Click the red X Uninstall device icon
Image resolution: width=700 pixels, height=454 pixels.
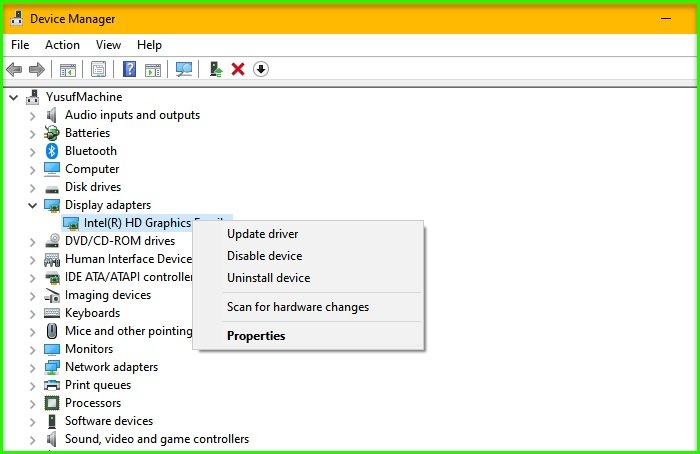(238, 69)
